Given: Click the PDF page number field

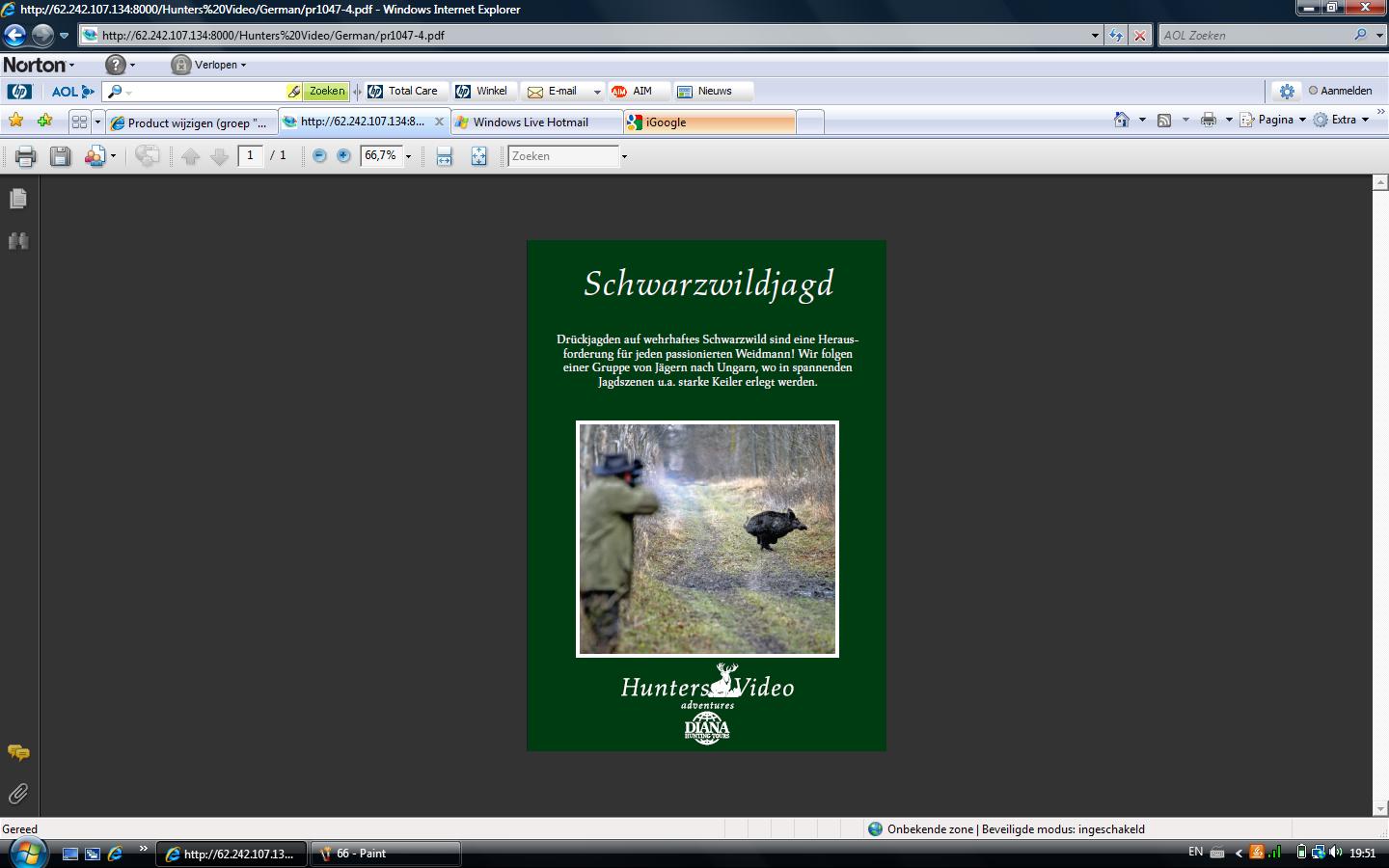Looking at the screenshot, I should coord(251,155).
